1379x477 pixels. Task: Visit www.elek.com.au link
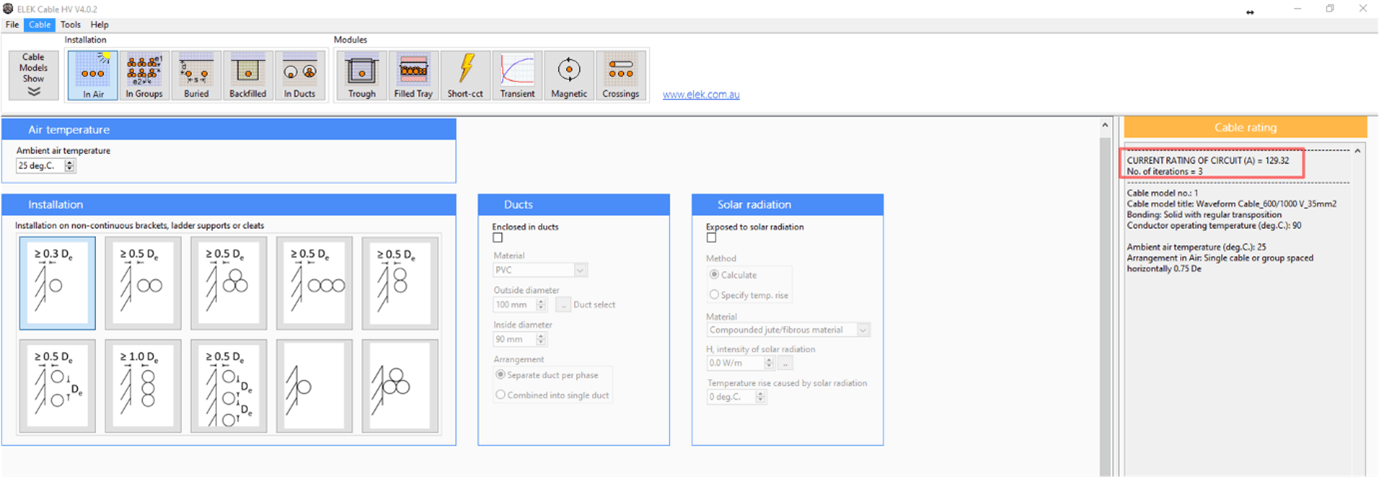[x=701, y=94]
